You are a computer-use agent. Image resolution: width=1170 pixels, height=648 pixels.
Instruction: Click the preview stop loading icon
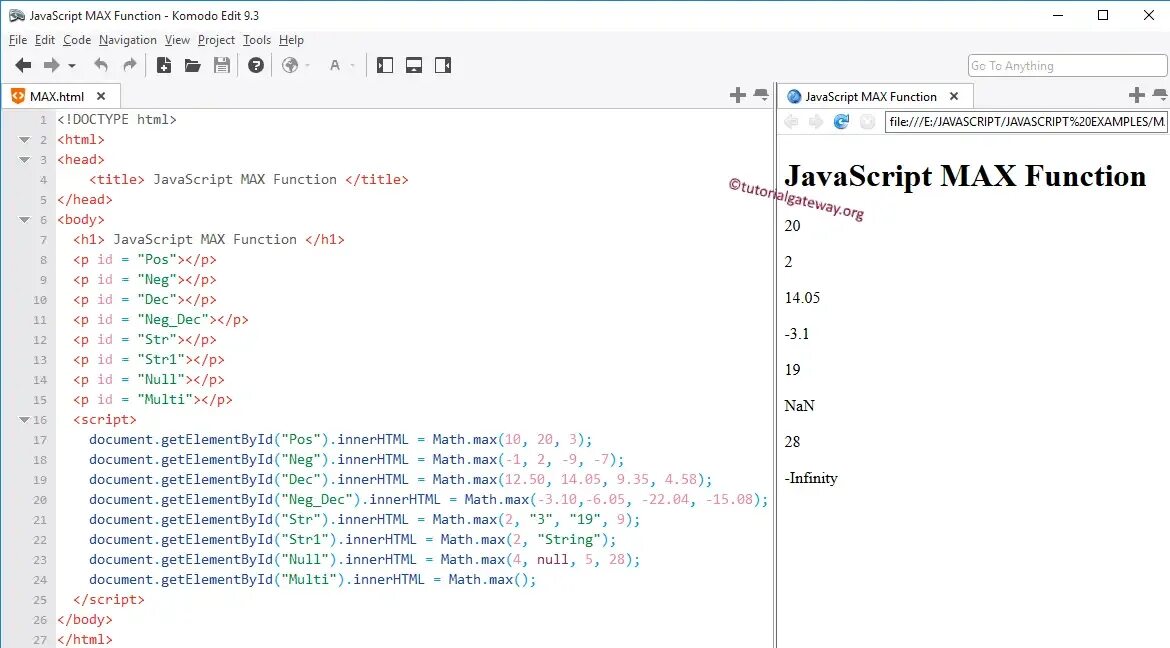click(867, 122)
